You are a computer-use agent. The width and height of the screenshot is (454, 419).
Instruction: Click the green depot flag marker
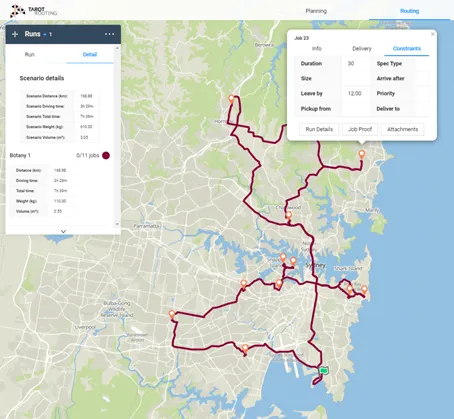coord(324,370)
